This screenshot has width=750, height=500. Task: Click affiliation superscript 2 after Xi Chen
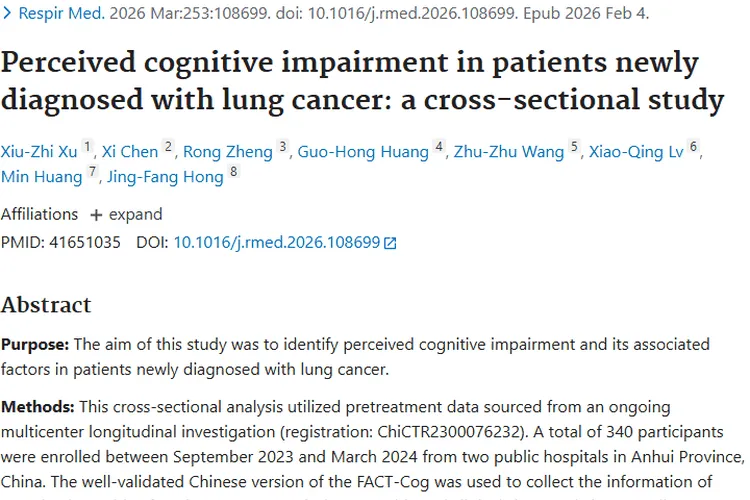tap(168, 147)
